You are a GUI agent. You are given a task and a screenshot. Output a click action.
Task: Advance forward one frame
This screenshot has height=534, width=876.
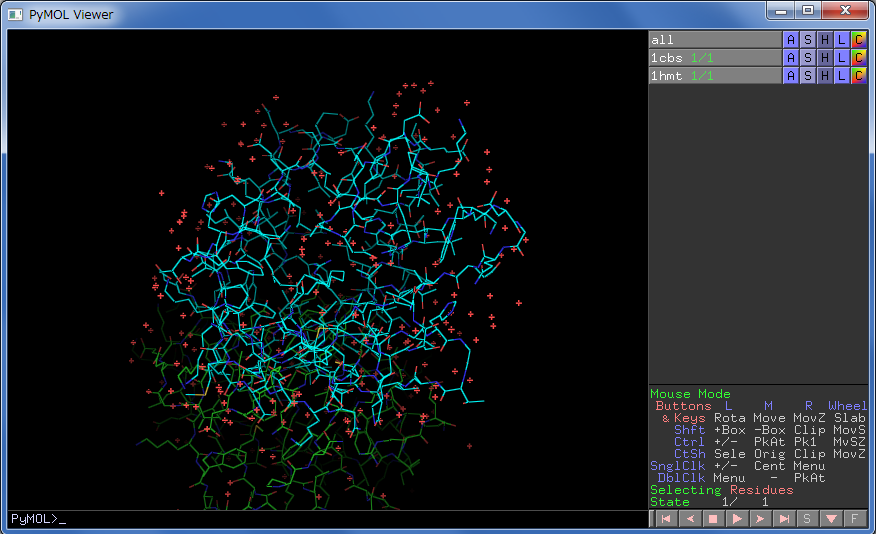pyautogui.click(x=761, y=519)
